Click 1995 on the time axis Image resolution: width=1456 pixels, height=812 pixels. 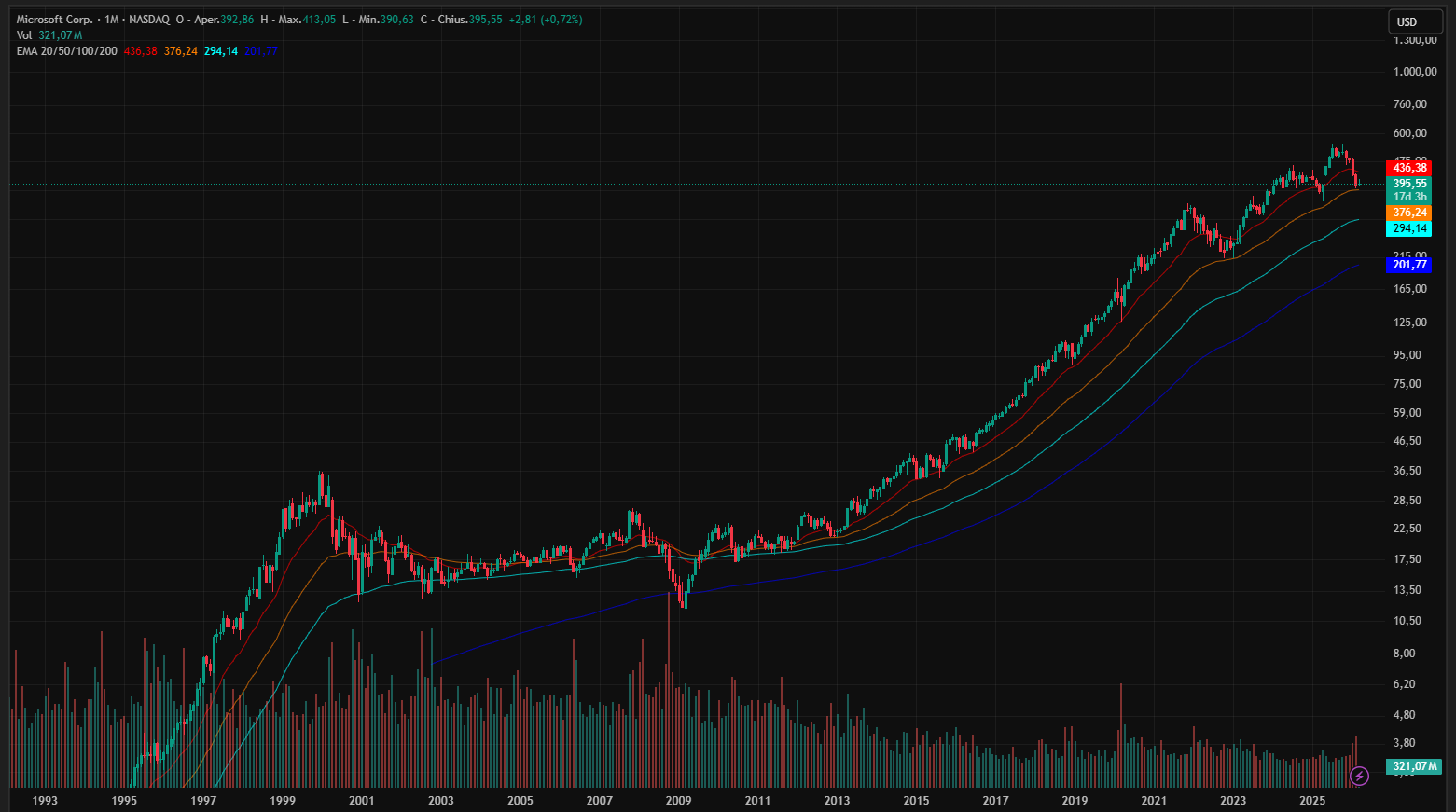[124, 800]
